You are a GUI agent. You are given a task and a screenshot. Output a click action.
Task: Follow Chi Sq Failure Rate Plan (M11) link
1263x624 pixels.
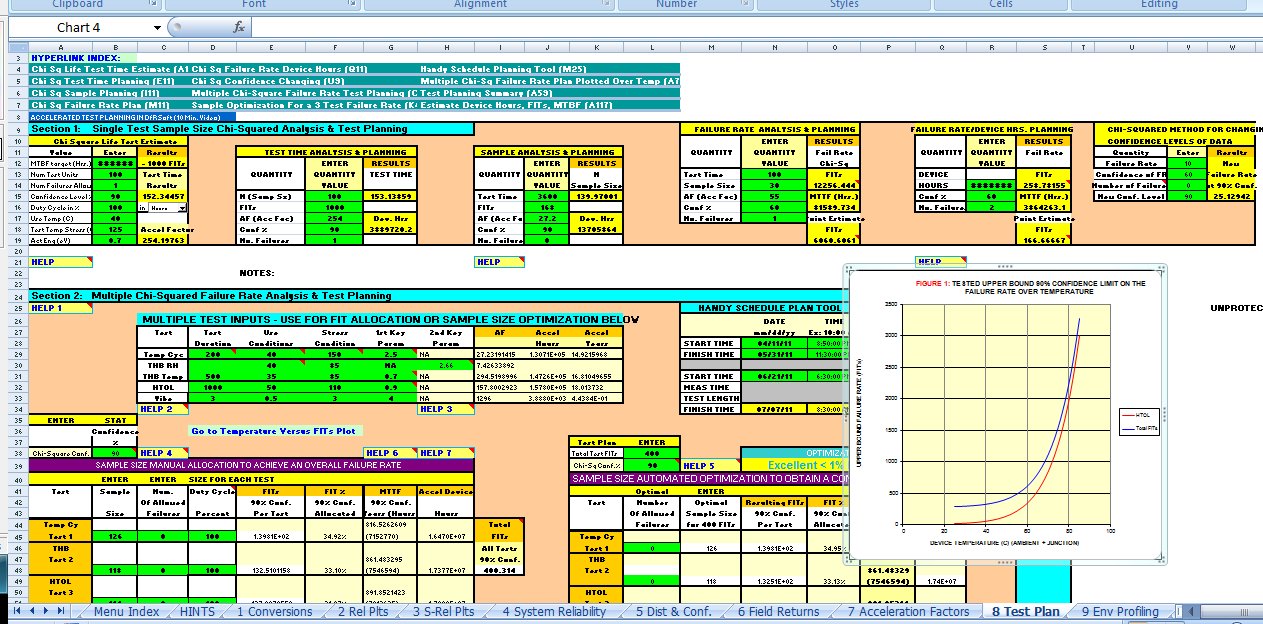click(x=100, y=104)
